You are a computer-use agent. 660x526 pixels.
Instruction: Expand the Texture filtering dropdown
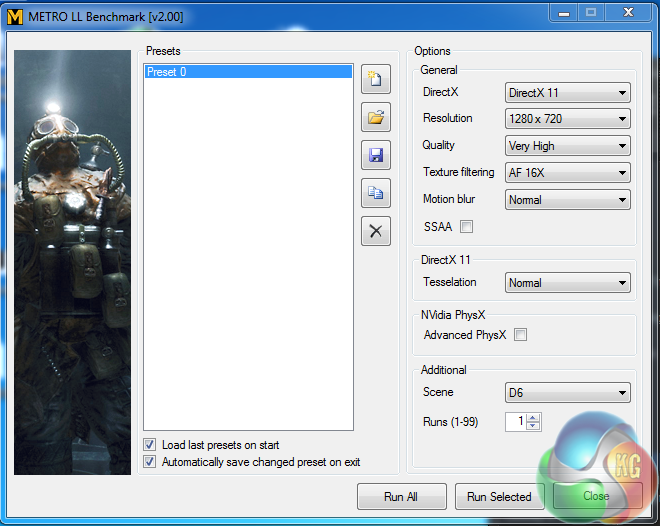coord(567,173)
